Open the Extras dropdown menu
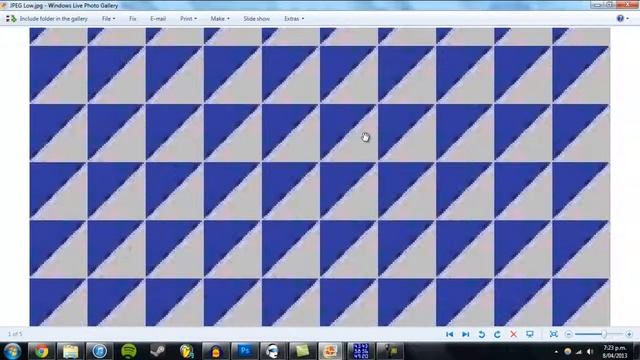The width and height of the screenshot is (640, 360). click(294, 19)
